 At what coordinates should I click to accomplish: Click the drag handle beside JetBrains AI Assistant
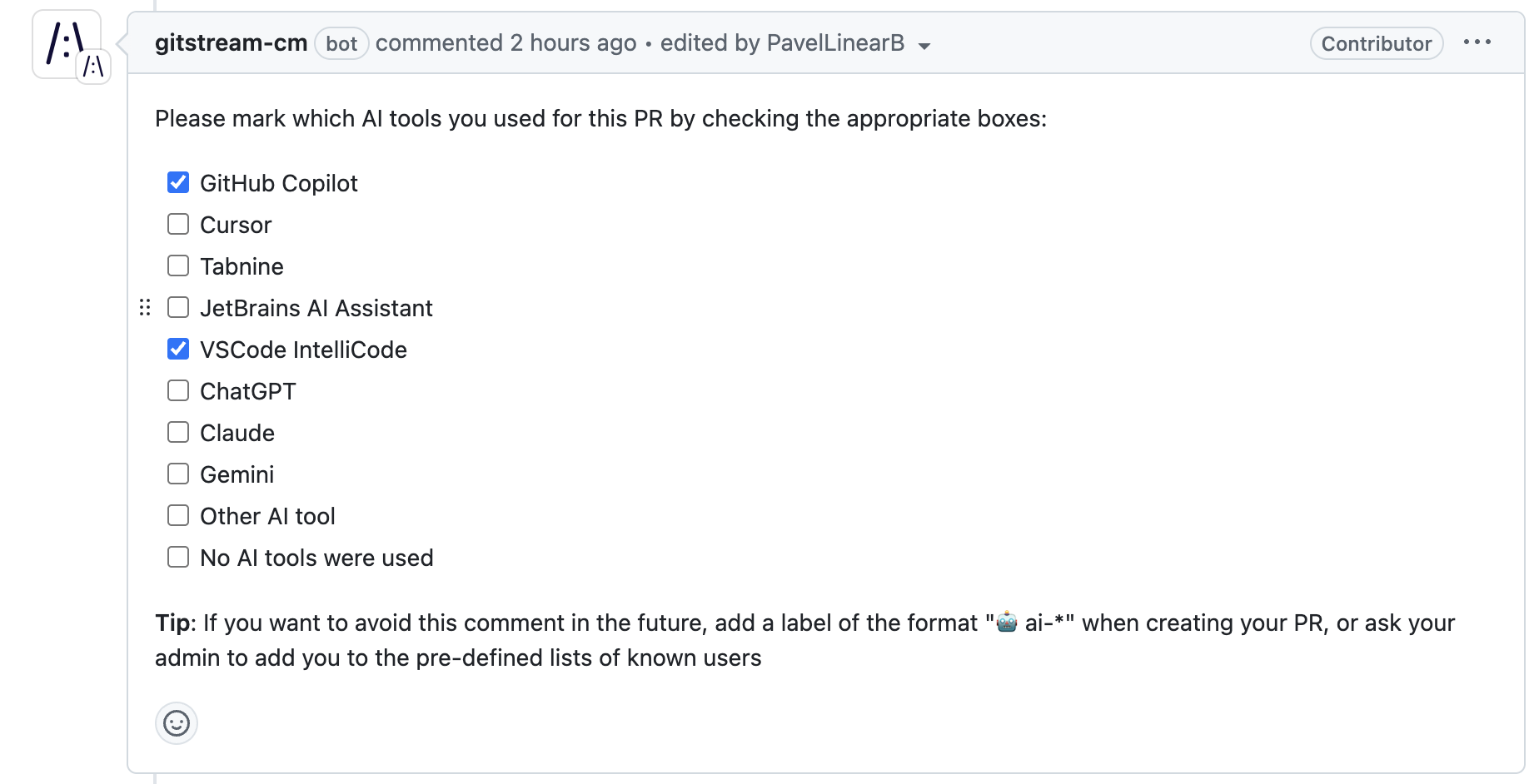tap(145, 308)
